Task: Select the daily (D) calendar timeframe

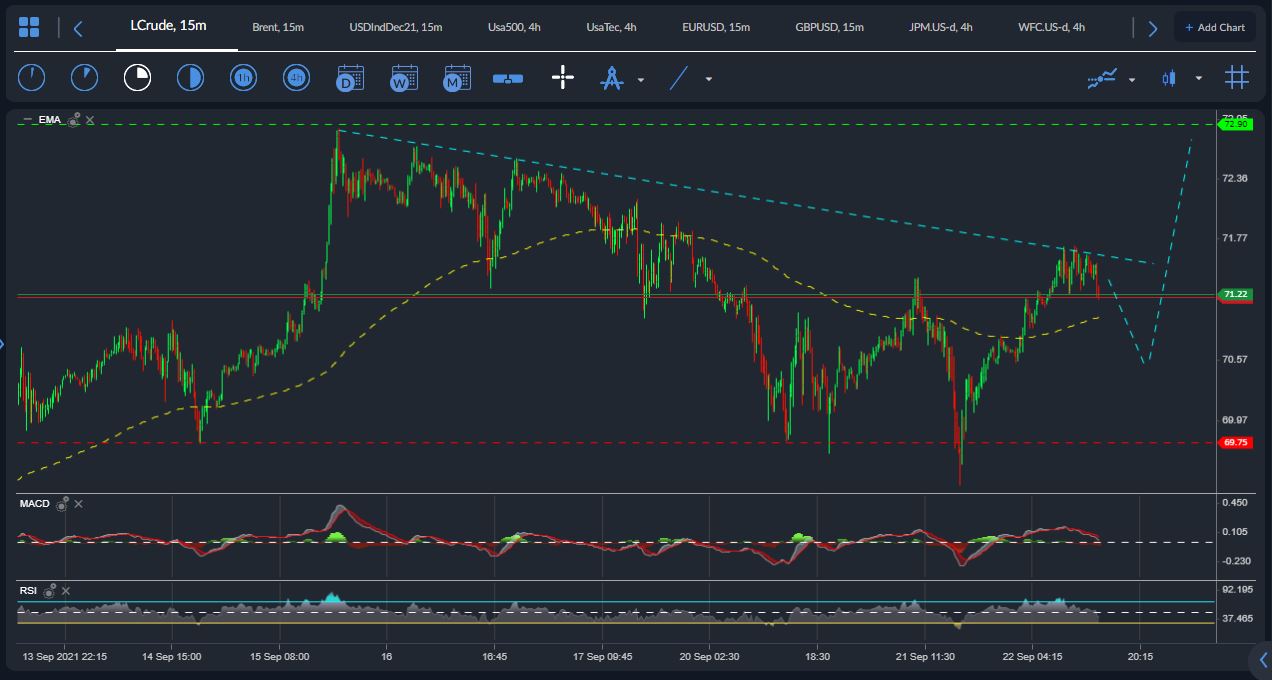Action: point(350,78)
